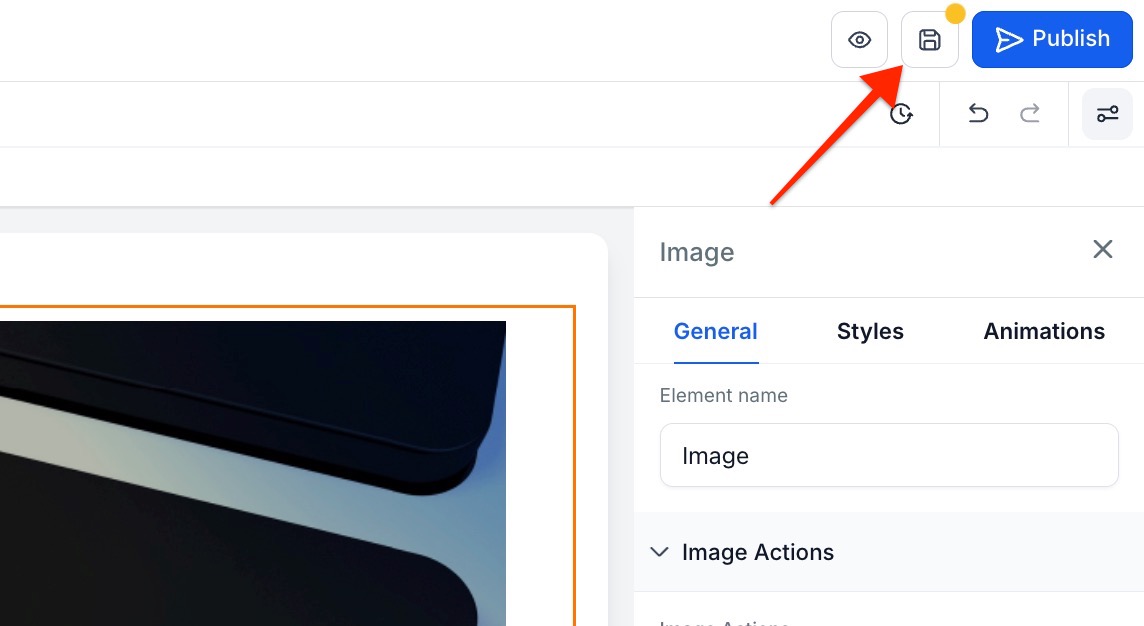Undo the last change
1144x626 pixels.
978,114
